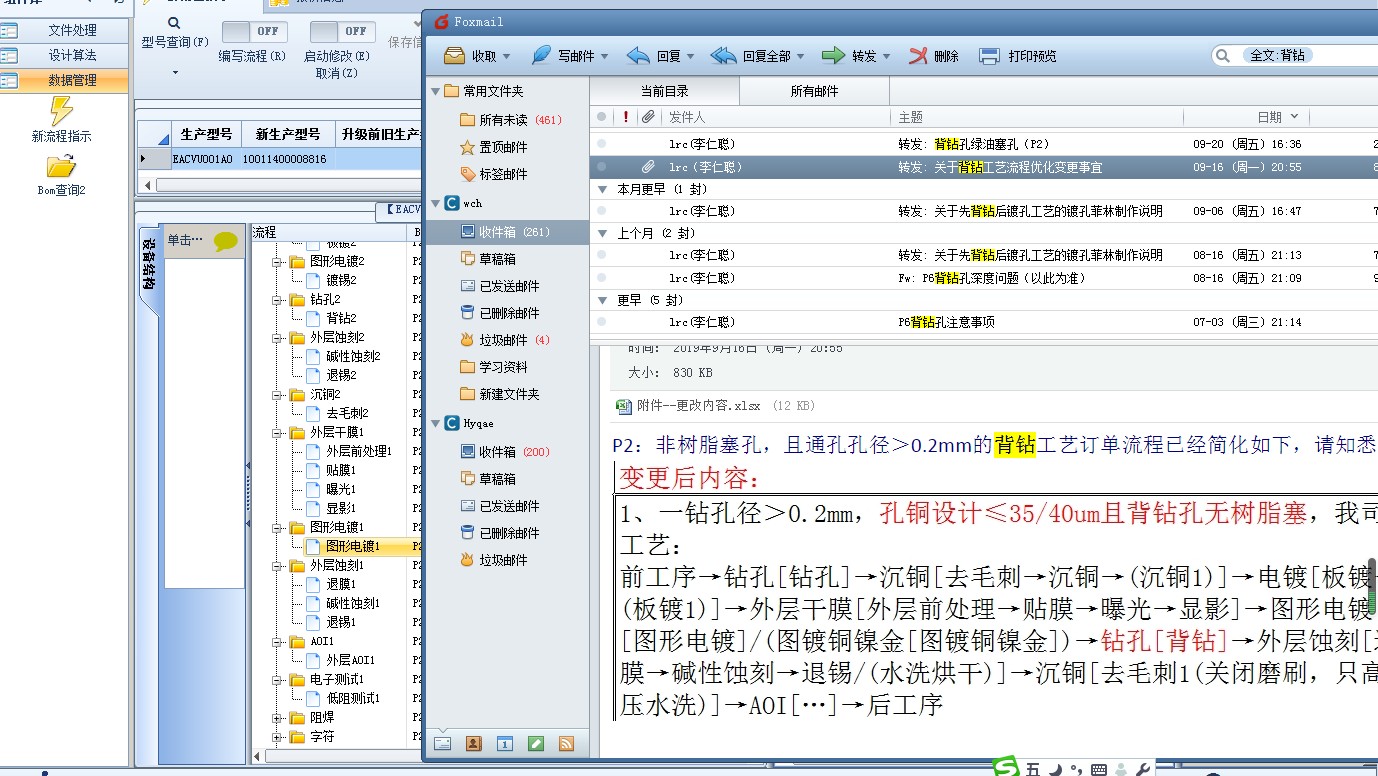Toggle read dot for P6背钻孔深度问题 mail

[x=601, y=278]
